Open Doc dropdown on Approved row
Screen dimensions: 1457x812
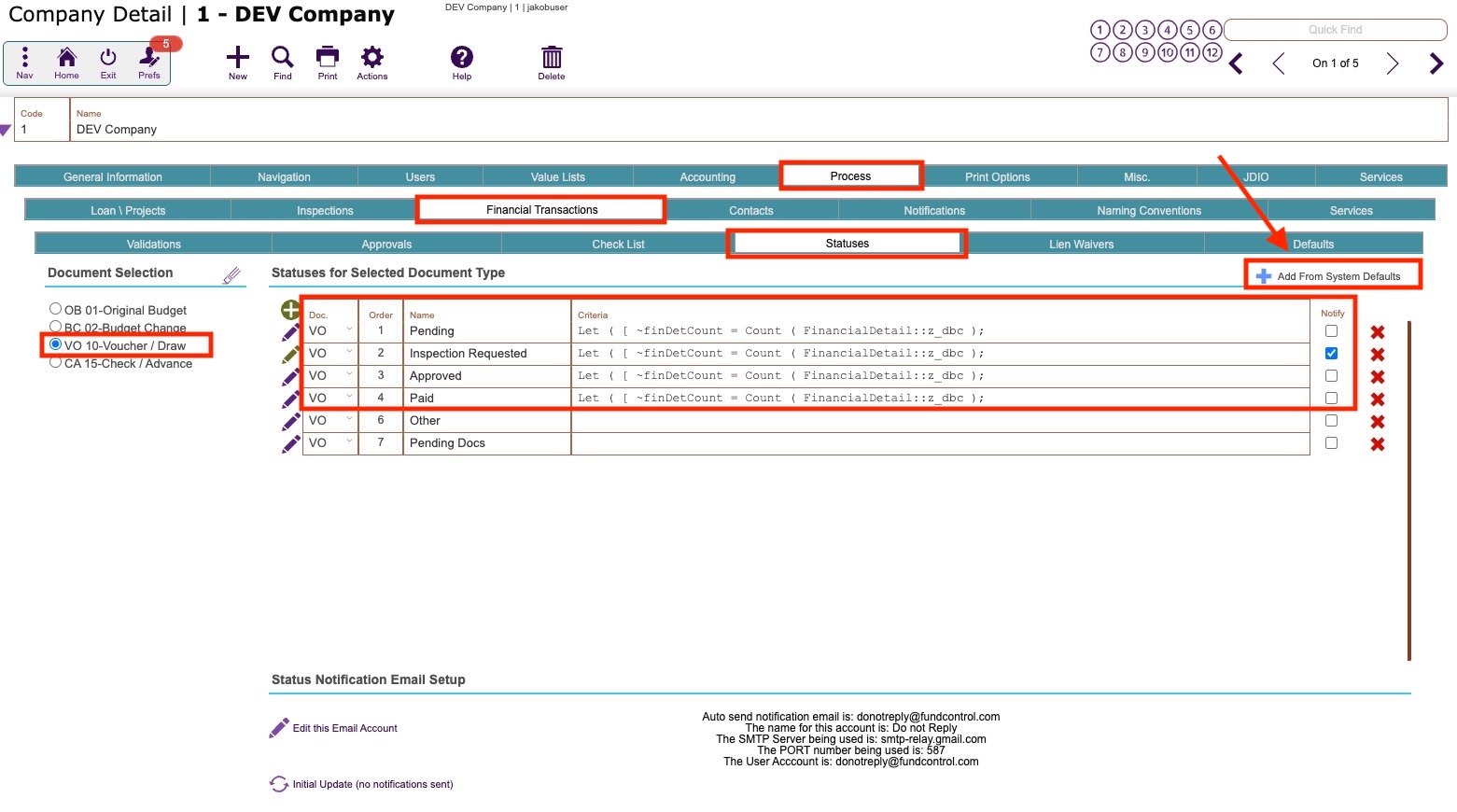[x=349, y=374]
